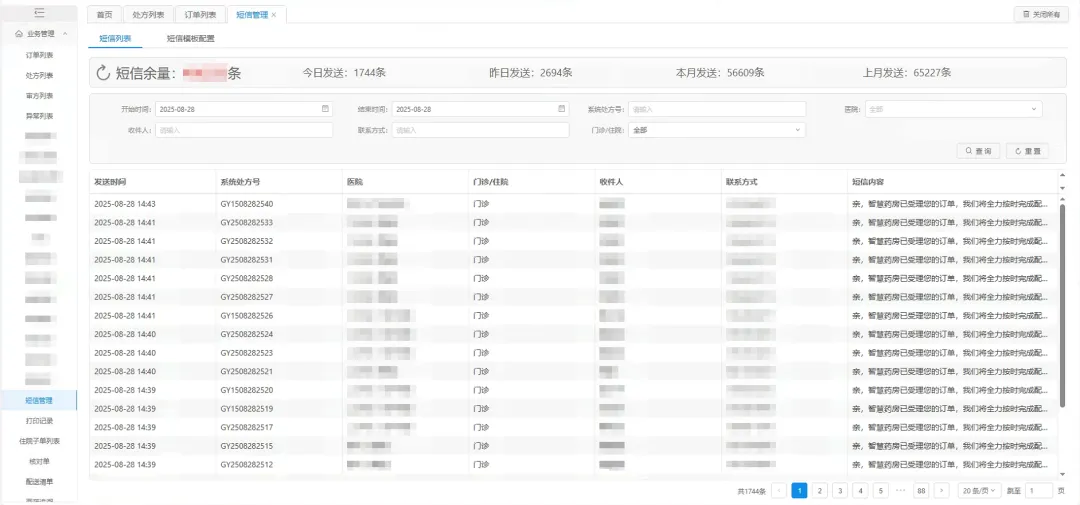Click the table's vertical scrollbar
Viewport: 1080px width, 505px height.
pos(1061,300)
